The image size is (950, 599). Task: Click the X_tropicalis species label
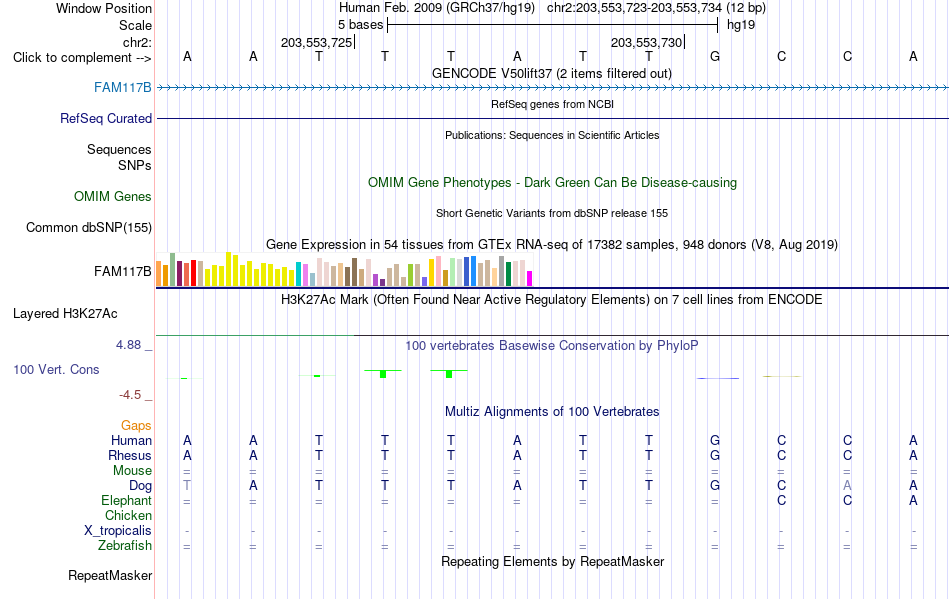click(x=118, y=531)
